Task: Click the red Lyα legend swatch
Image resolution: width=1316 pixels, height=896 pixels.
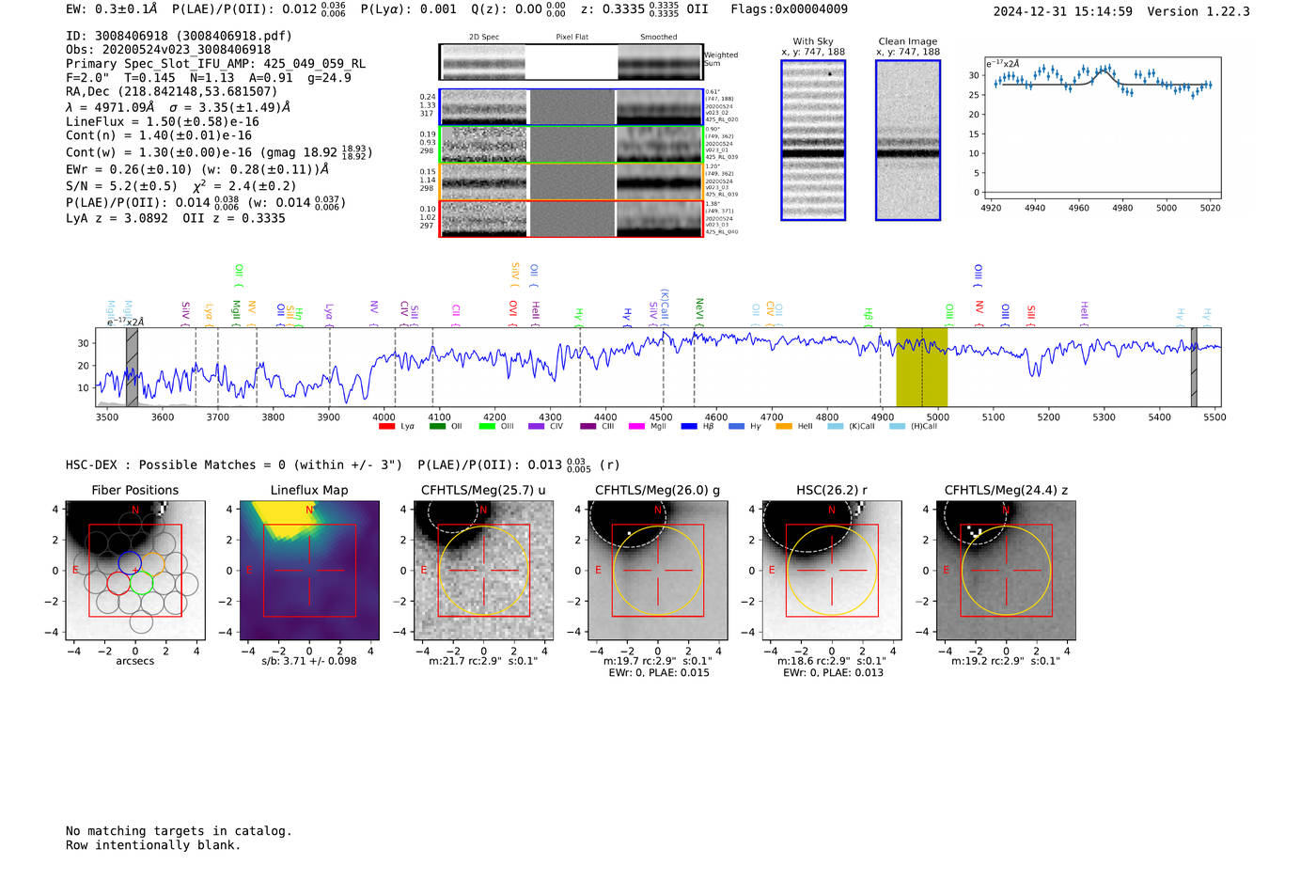Action: 386,427
